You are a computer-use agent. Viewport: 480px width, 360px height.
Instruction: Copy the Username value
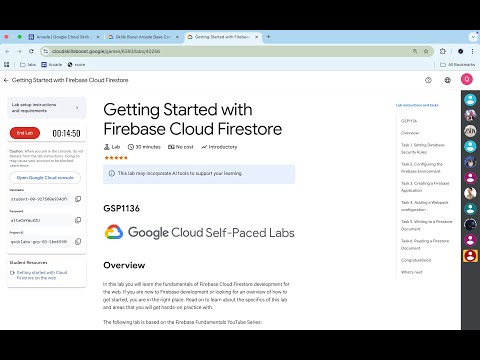tap(78, 199)
